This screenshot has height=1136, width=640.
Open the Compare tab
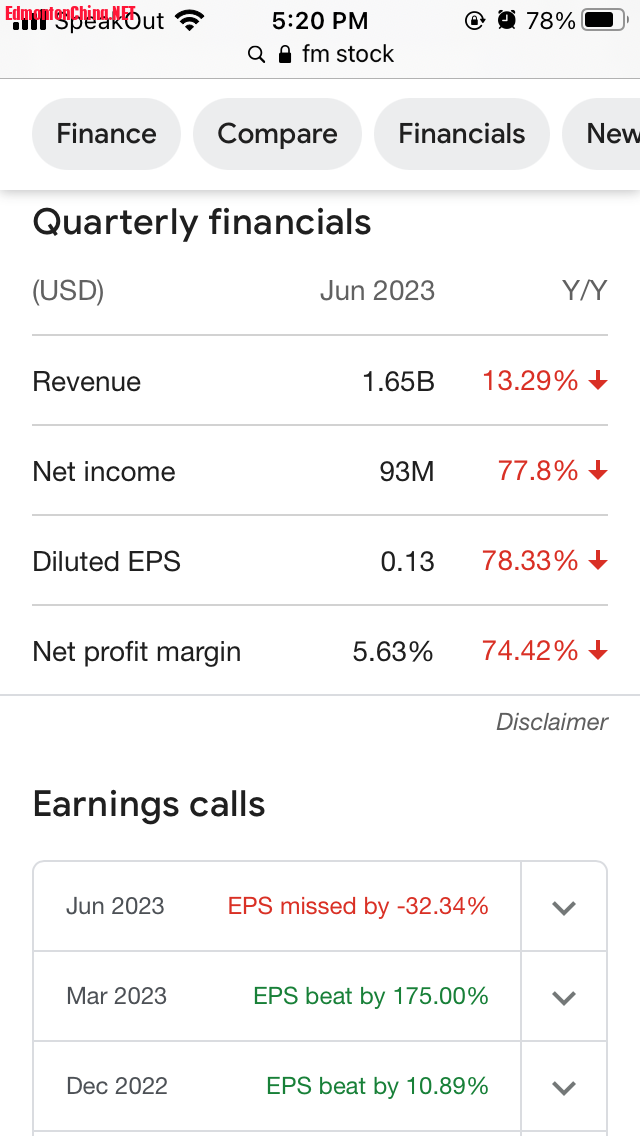(x=277, y=134)
